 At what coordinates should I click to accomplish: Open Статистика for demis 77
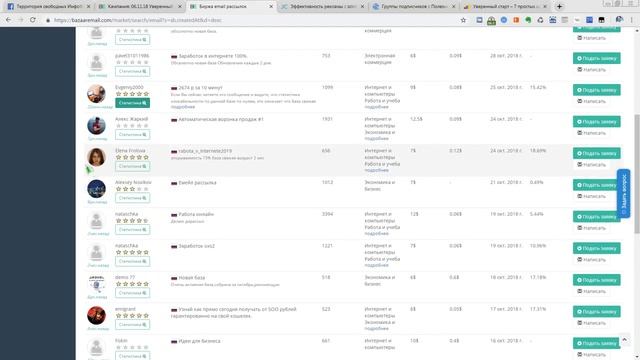[x=132, y=293]
